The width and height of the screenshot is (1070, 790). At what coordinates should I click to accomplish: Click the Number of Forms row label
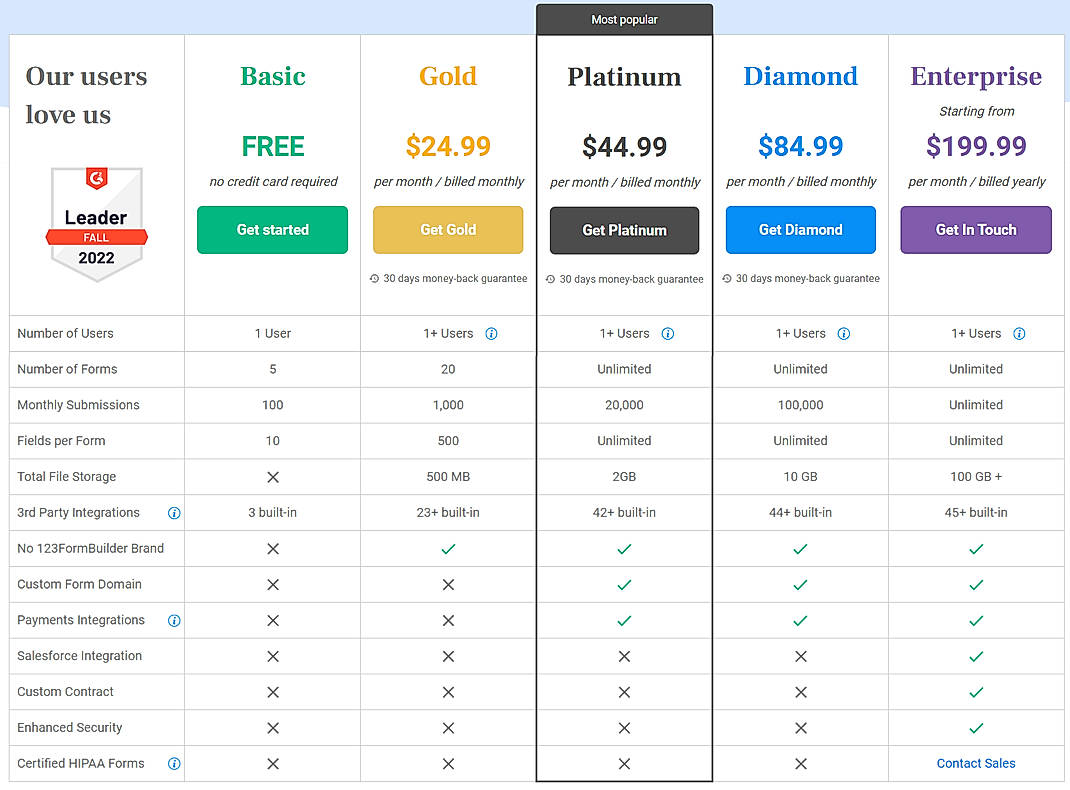67,369
